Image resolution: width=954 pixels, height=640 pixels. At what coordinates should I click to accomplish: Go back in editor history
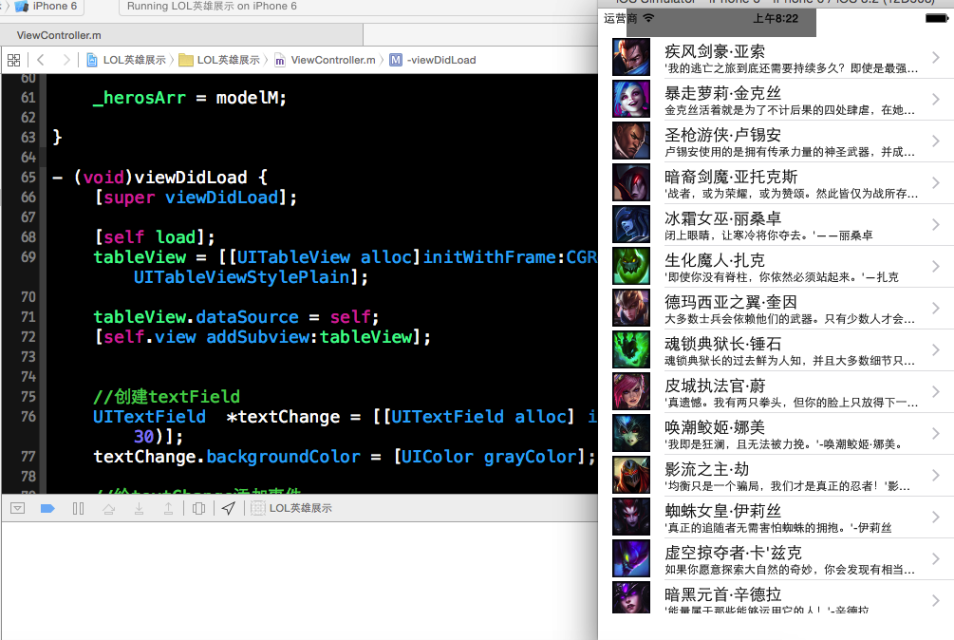tap(41, 60)
